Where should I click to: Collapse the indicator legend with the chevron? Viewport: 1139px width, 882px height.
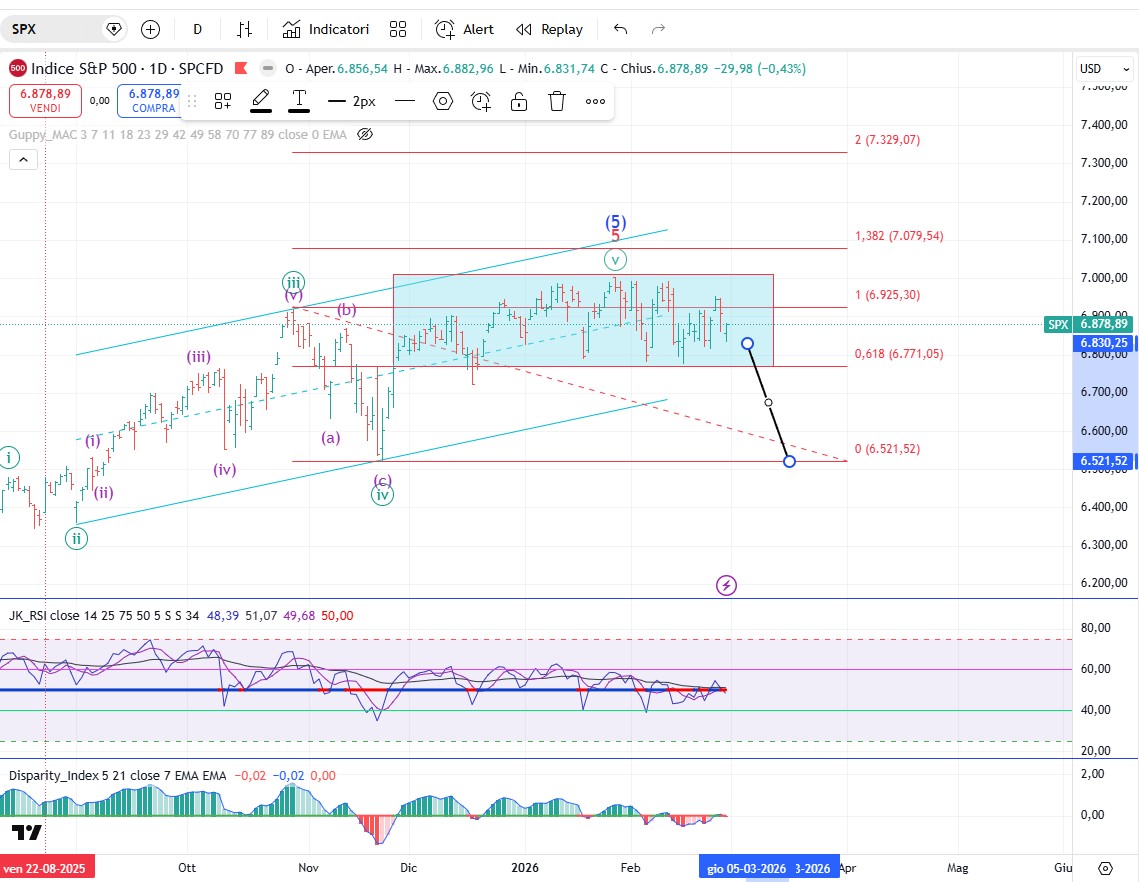[23, 160]
